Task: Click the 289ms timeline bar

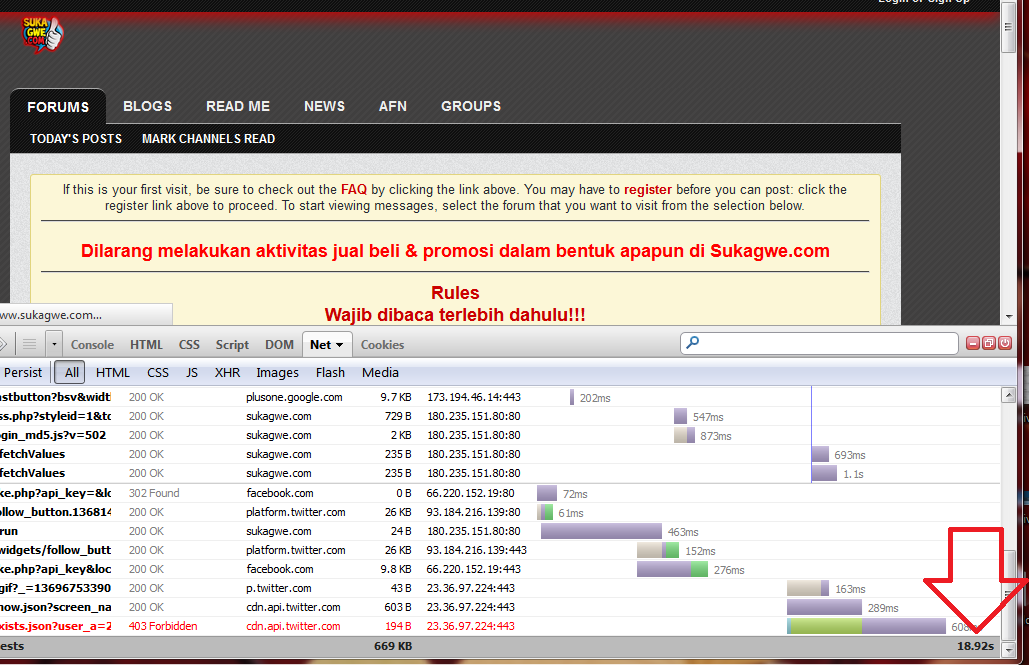Action: [824, 607]
